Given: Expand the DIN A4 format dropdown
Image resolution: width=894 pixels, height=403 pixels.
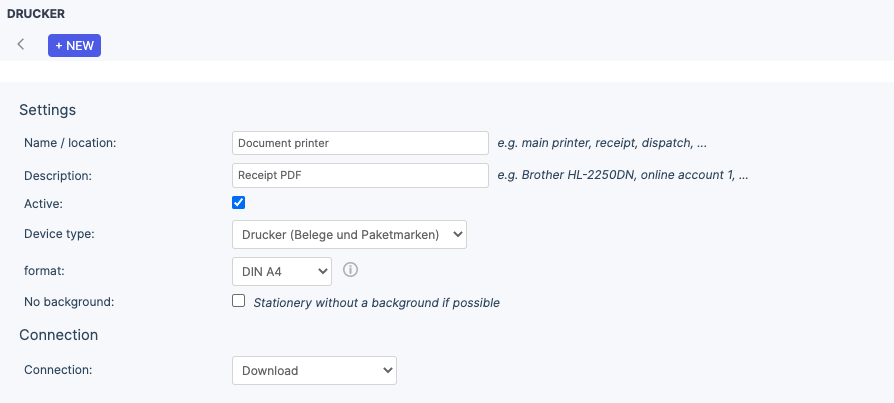Looking at the screenshot, I should click(282, 271).
